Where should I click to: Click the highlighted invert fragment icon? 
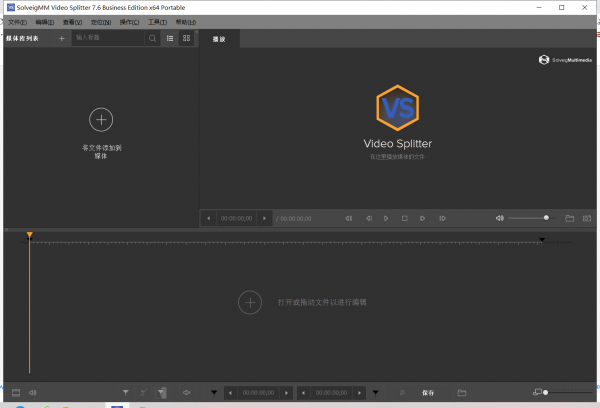coord(161,392)
